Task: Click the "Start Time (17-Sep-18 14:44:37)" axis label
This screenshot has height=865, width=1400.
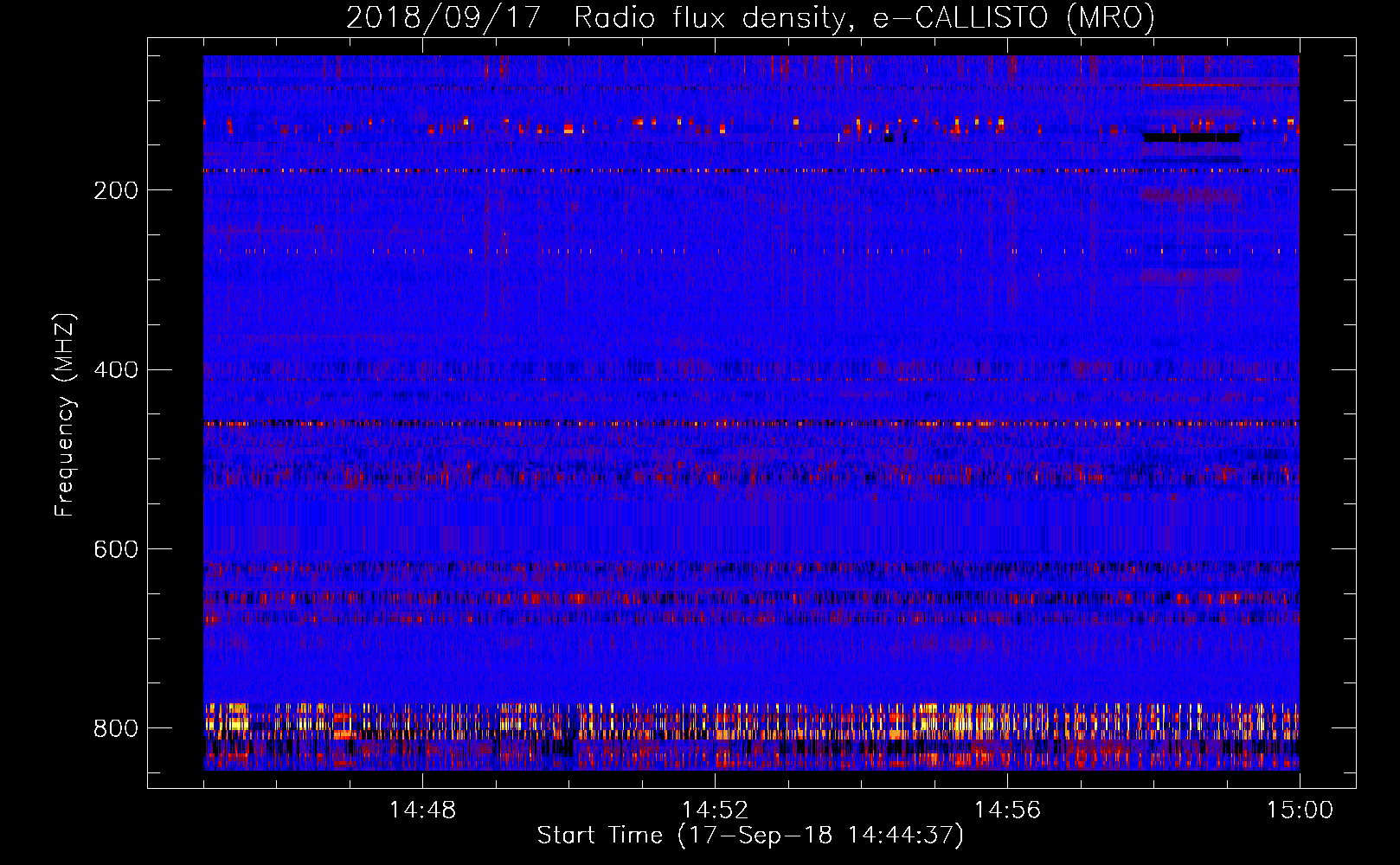Action: coord(750,836)
